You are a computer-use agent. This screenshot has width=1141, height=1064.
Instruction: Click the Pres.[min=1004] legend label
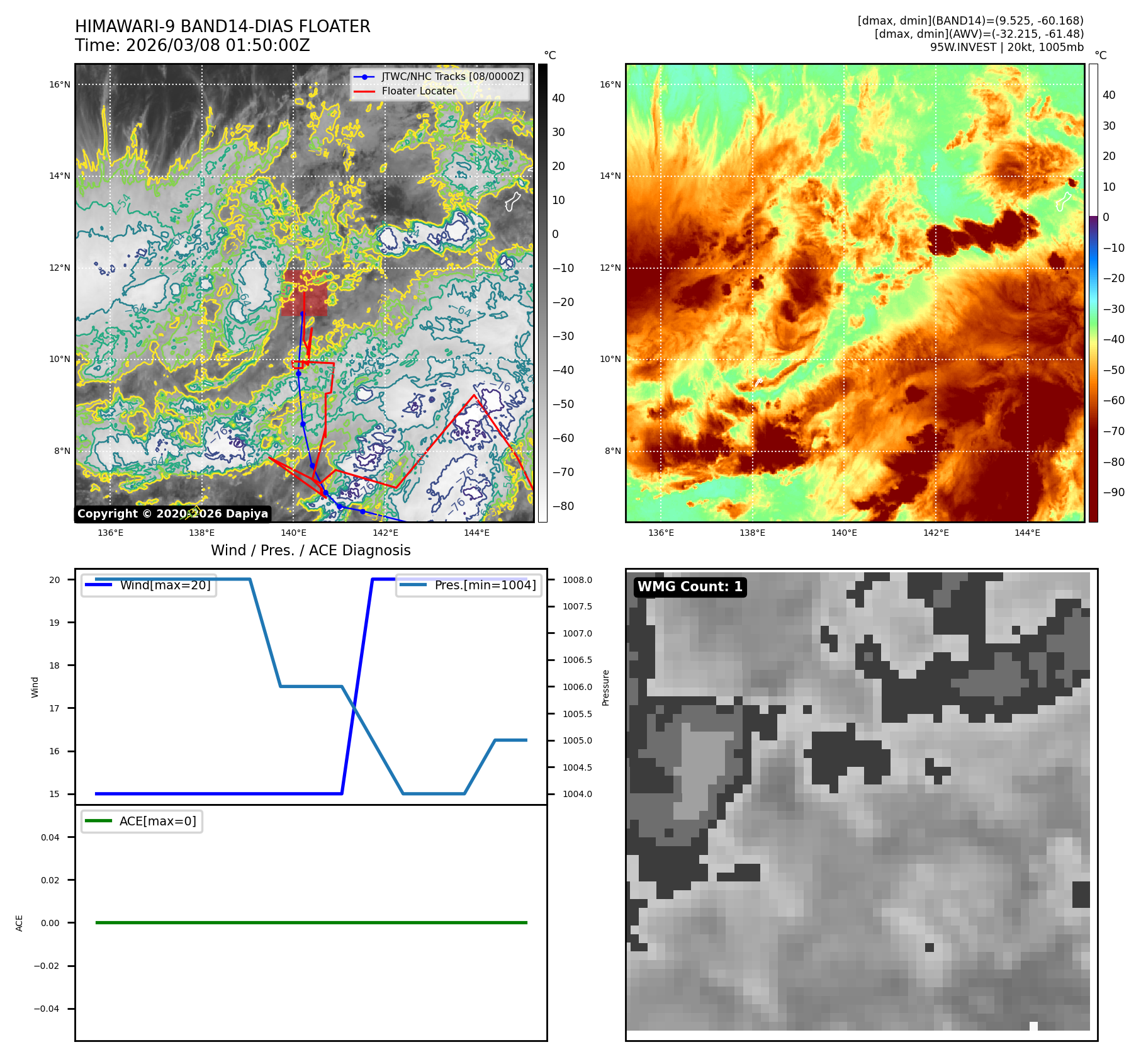485,585
